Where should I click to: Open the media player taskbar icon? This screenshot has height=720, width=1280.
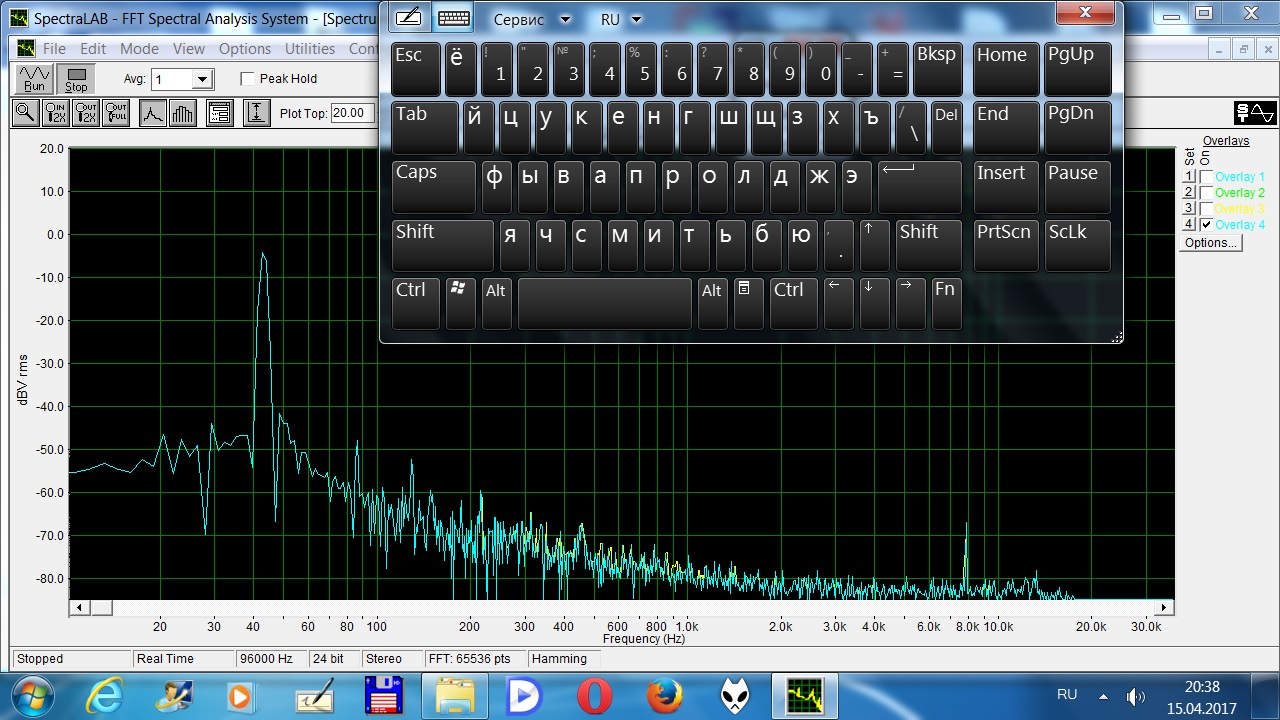[239, 696]
